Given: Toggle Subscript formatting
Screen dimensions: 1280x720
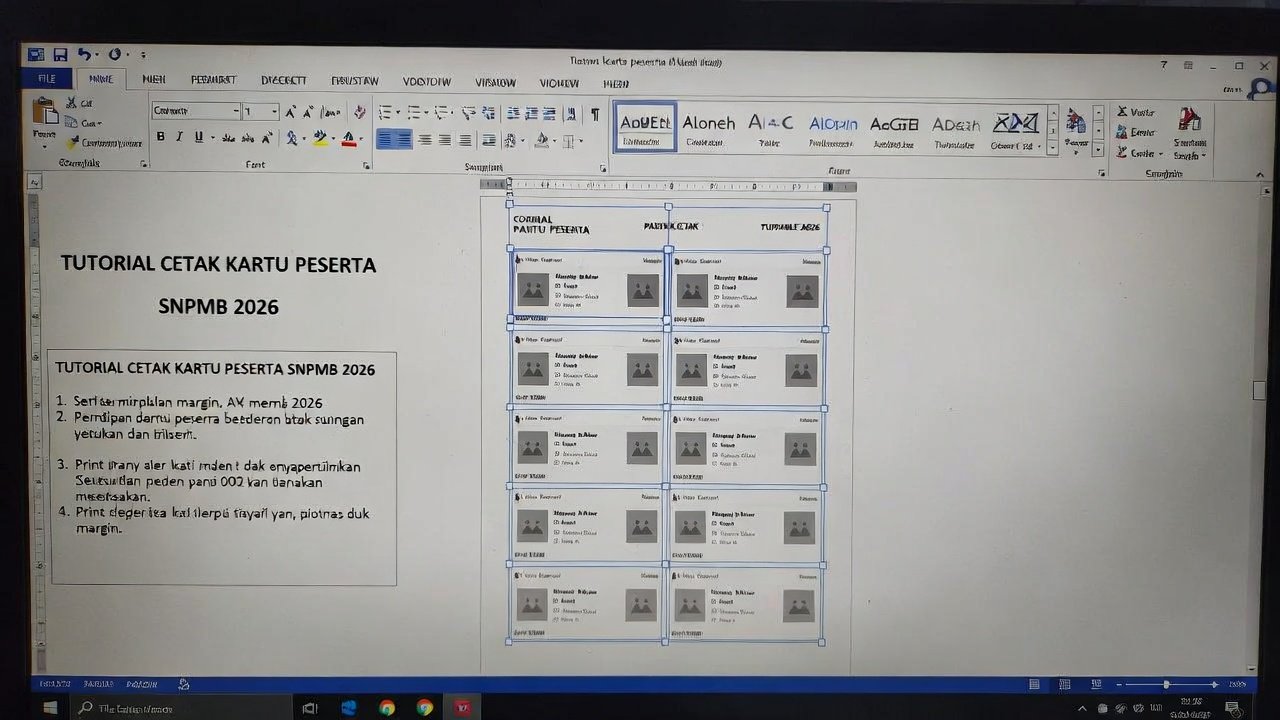Looking at the screenshot, I should [x=248, y=138].
